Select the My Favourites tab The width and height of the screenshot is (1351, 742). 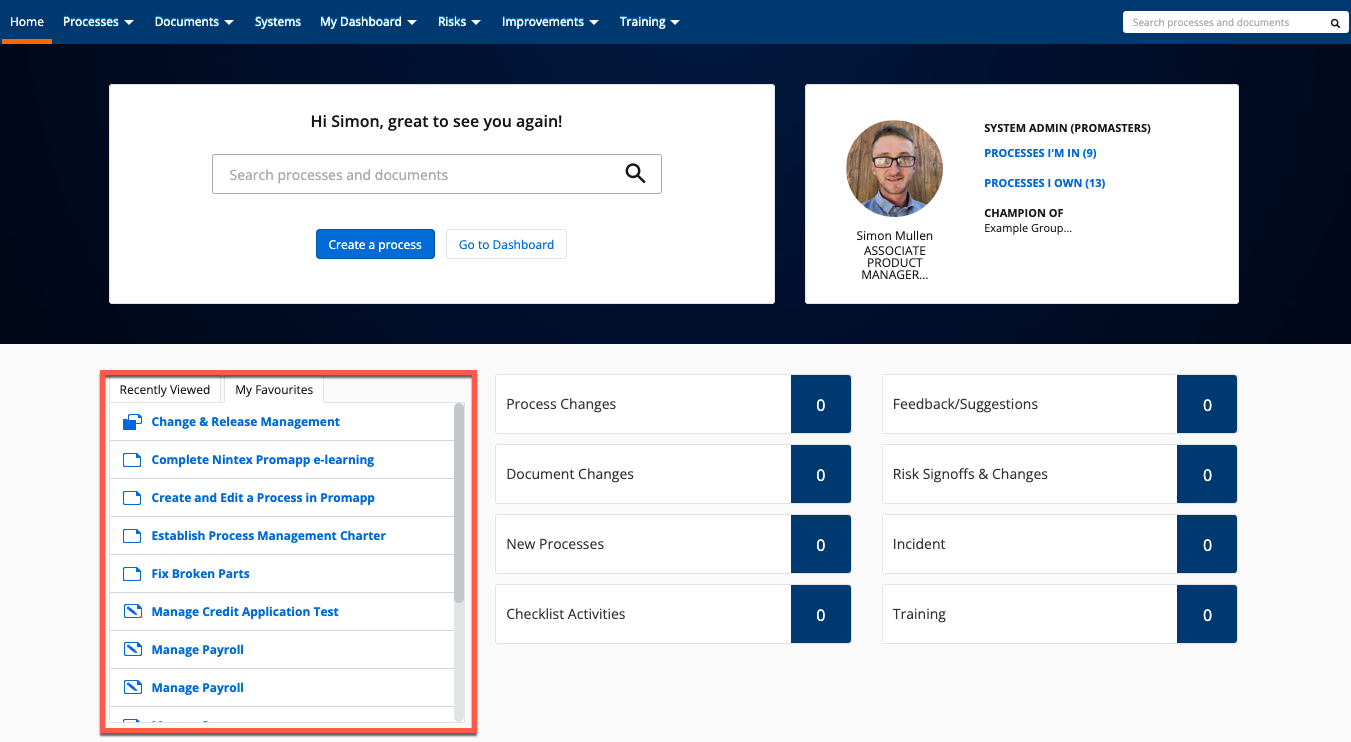[274, 390]
